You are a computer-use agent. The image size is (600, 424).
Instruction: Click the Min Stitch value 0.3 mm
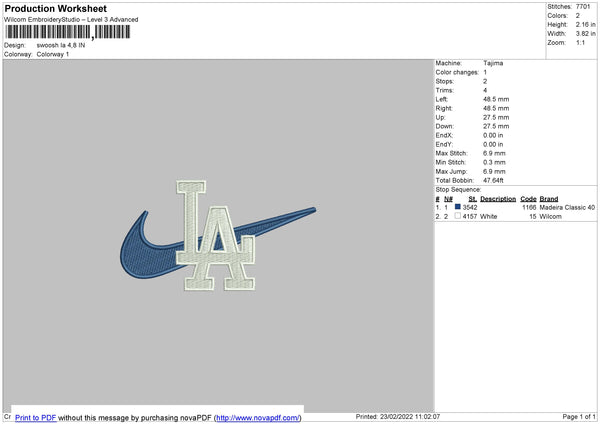pos(494,162)
